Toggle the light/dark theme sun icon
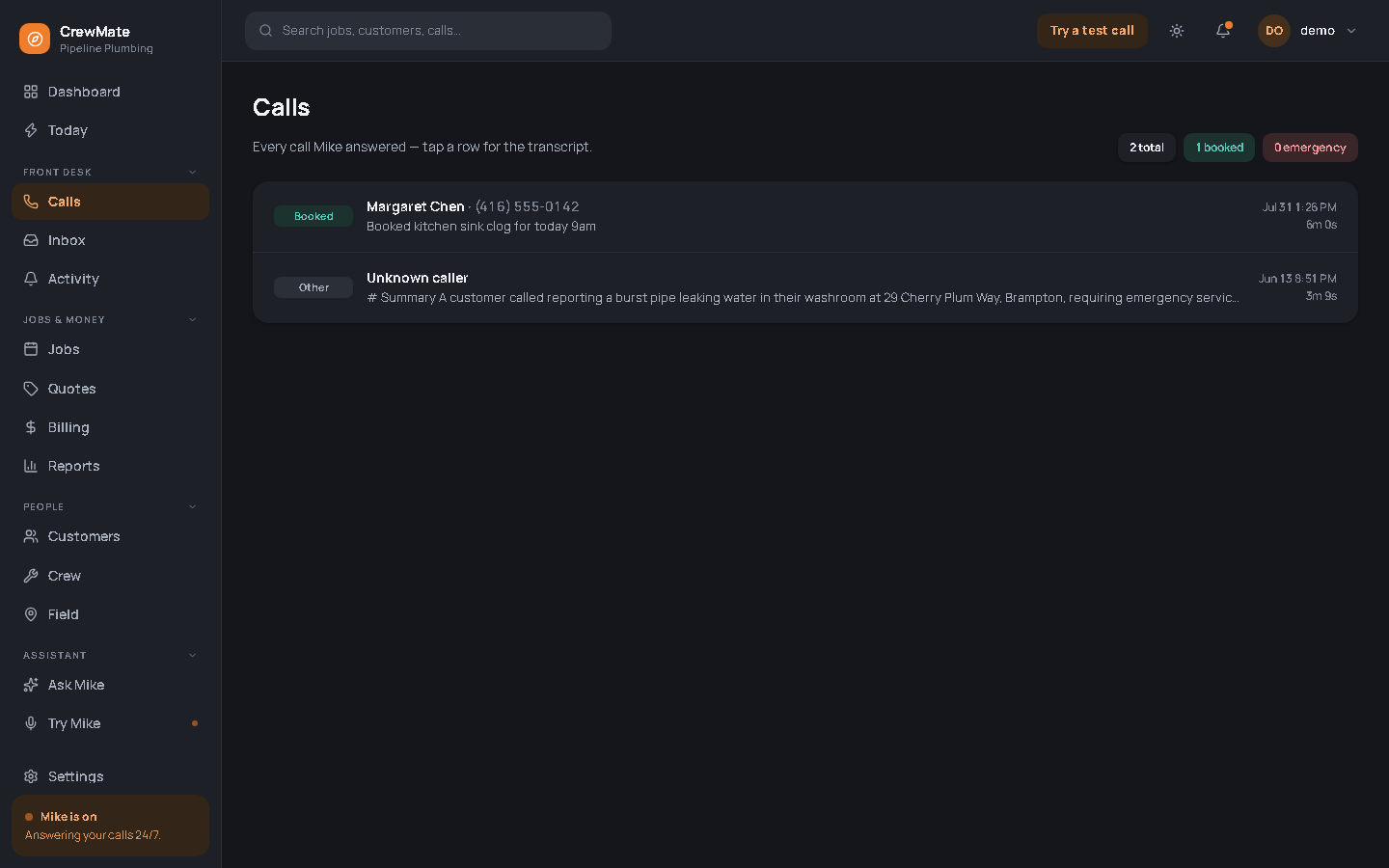Screen dimensions: 1389x868 coord(1177,31)
